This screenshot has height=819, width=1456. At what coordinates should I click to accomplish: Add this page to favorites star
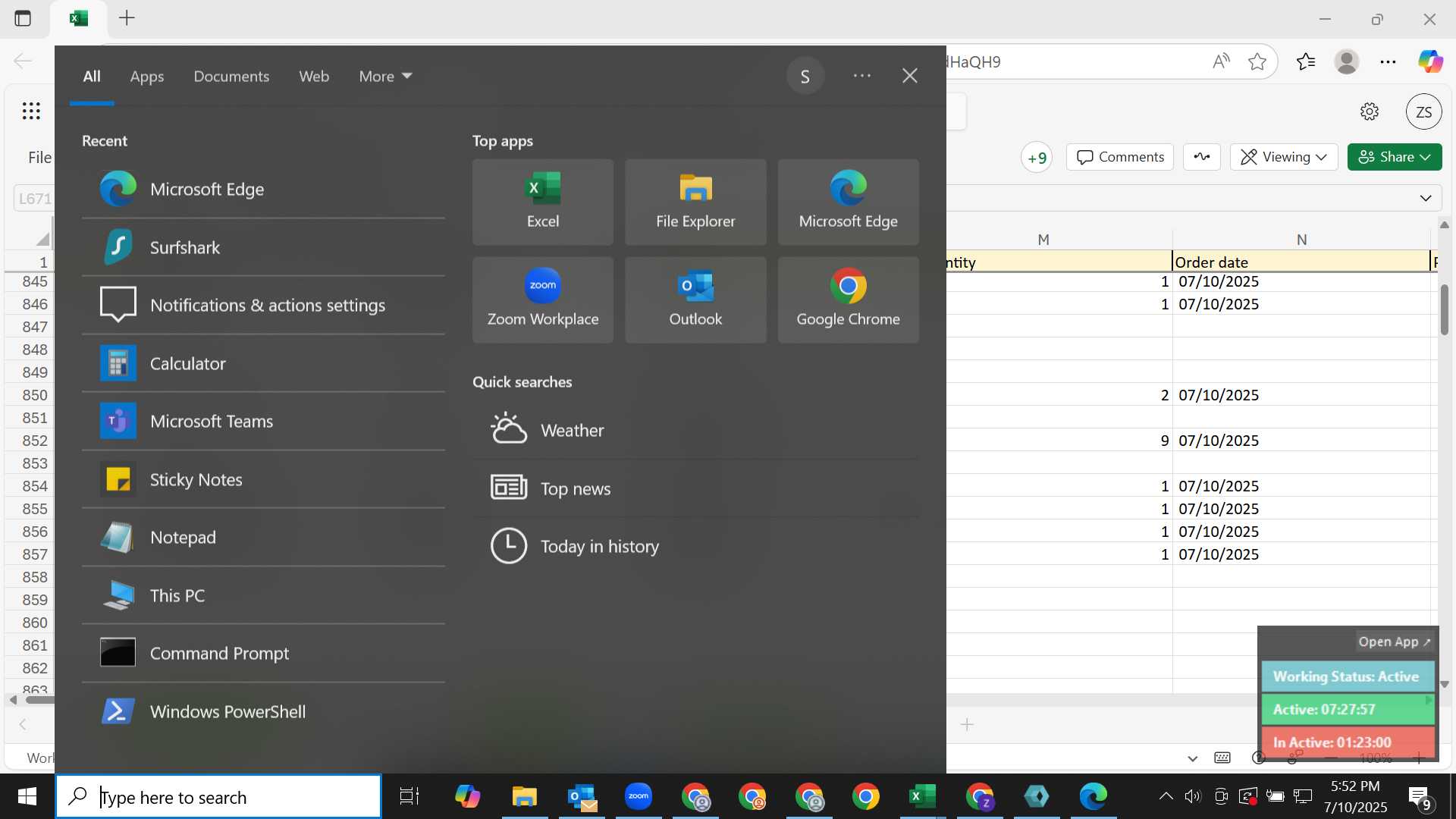[x=1257, y=61]
